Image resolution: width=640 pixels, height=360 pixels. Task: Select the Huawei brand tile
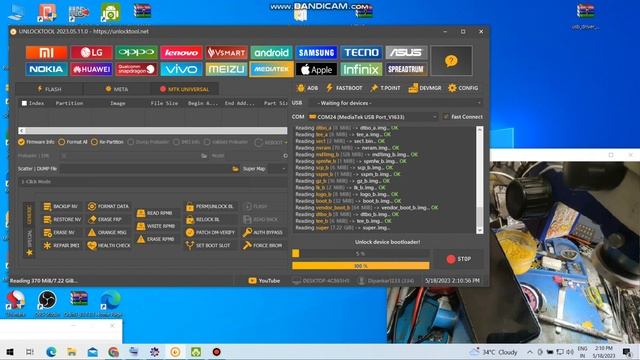[x=91, y=69]
